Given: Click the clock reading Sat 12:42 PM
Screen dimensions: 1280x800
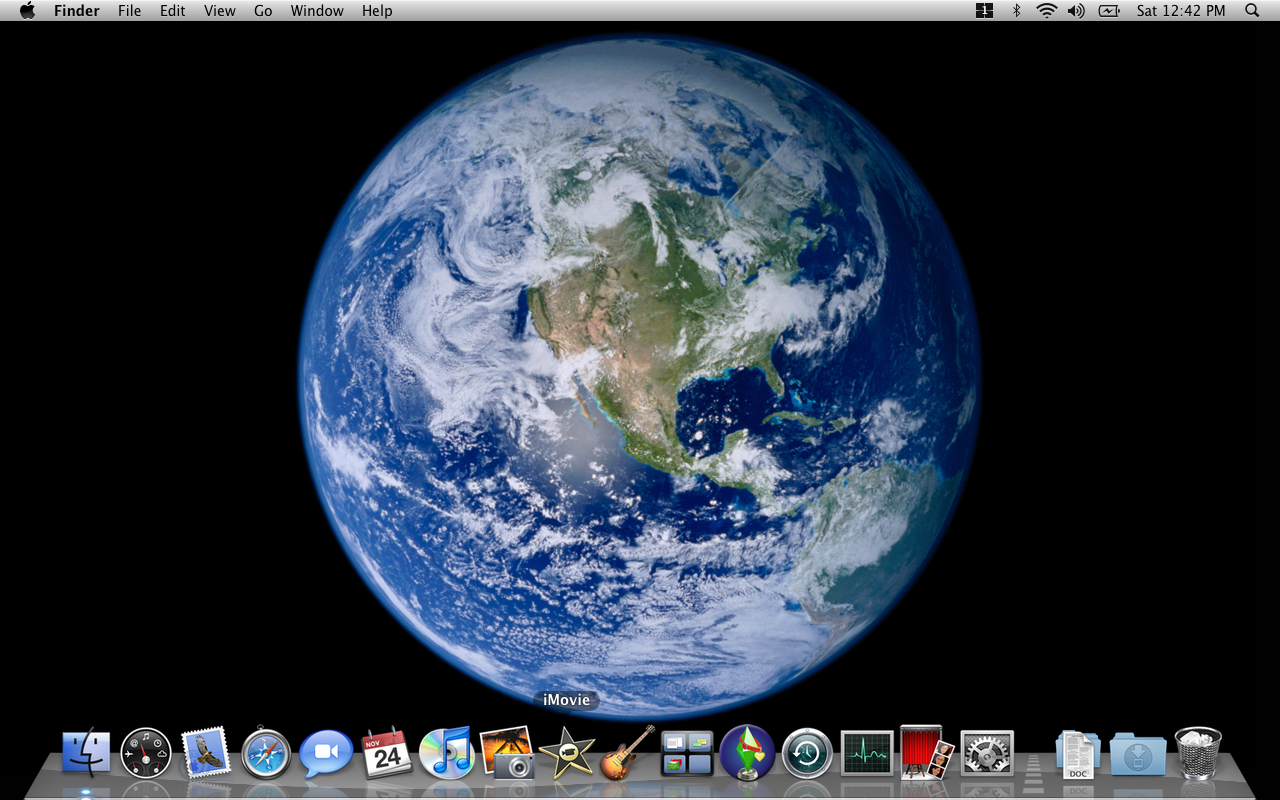Looking at the screenshot, I should (1181, 11).
